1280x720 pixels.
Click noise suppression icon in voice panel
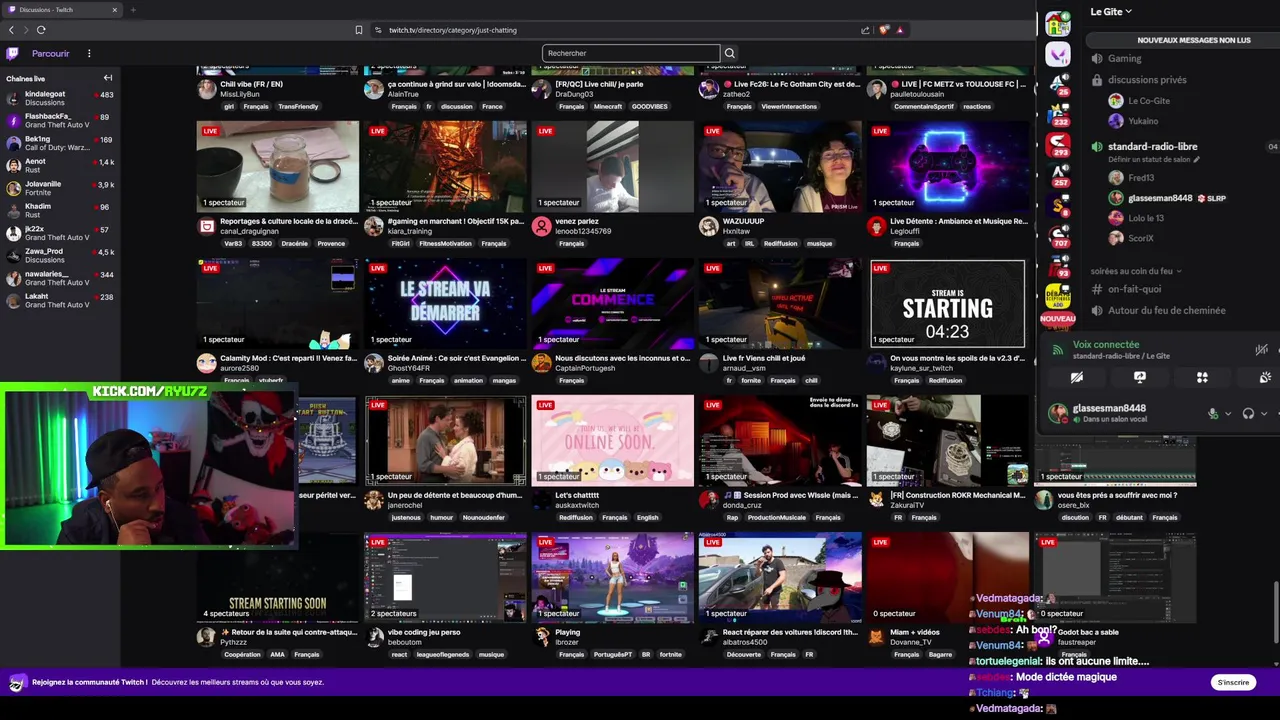[x=1262, y=349]
